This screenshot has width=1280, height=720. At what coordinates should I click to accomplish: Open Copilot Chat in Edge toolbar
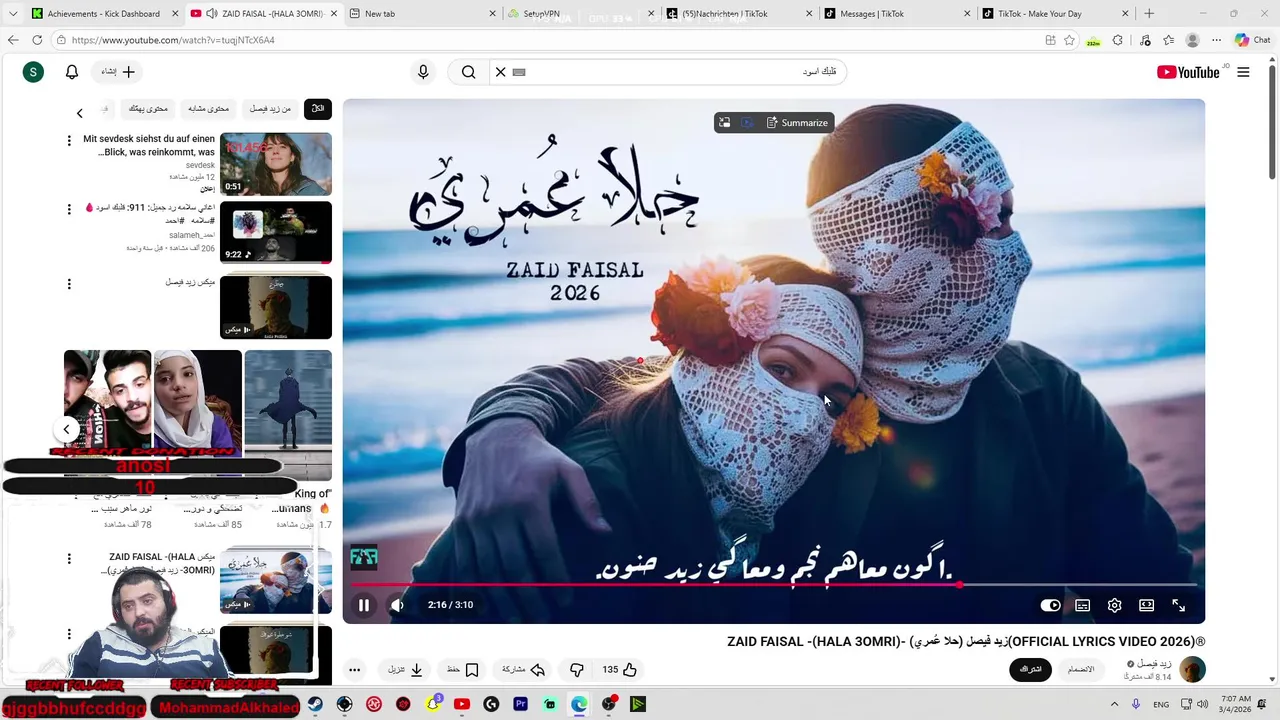(x=1252, y=40)
